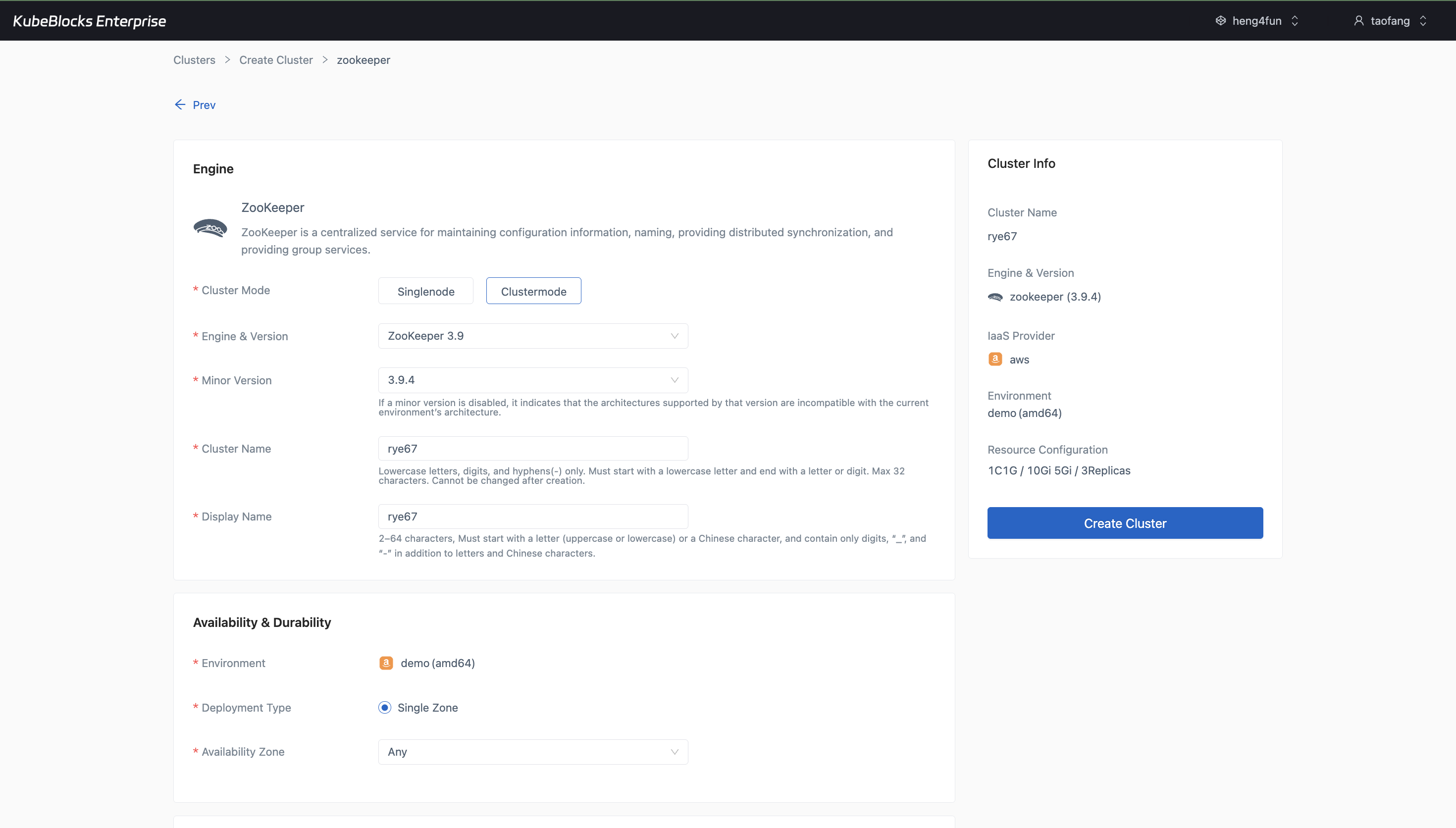This screenshot has width=1456, height=828.
Task: Click the AWS icon beside demo (amd64) environment
Action: 386,663
